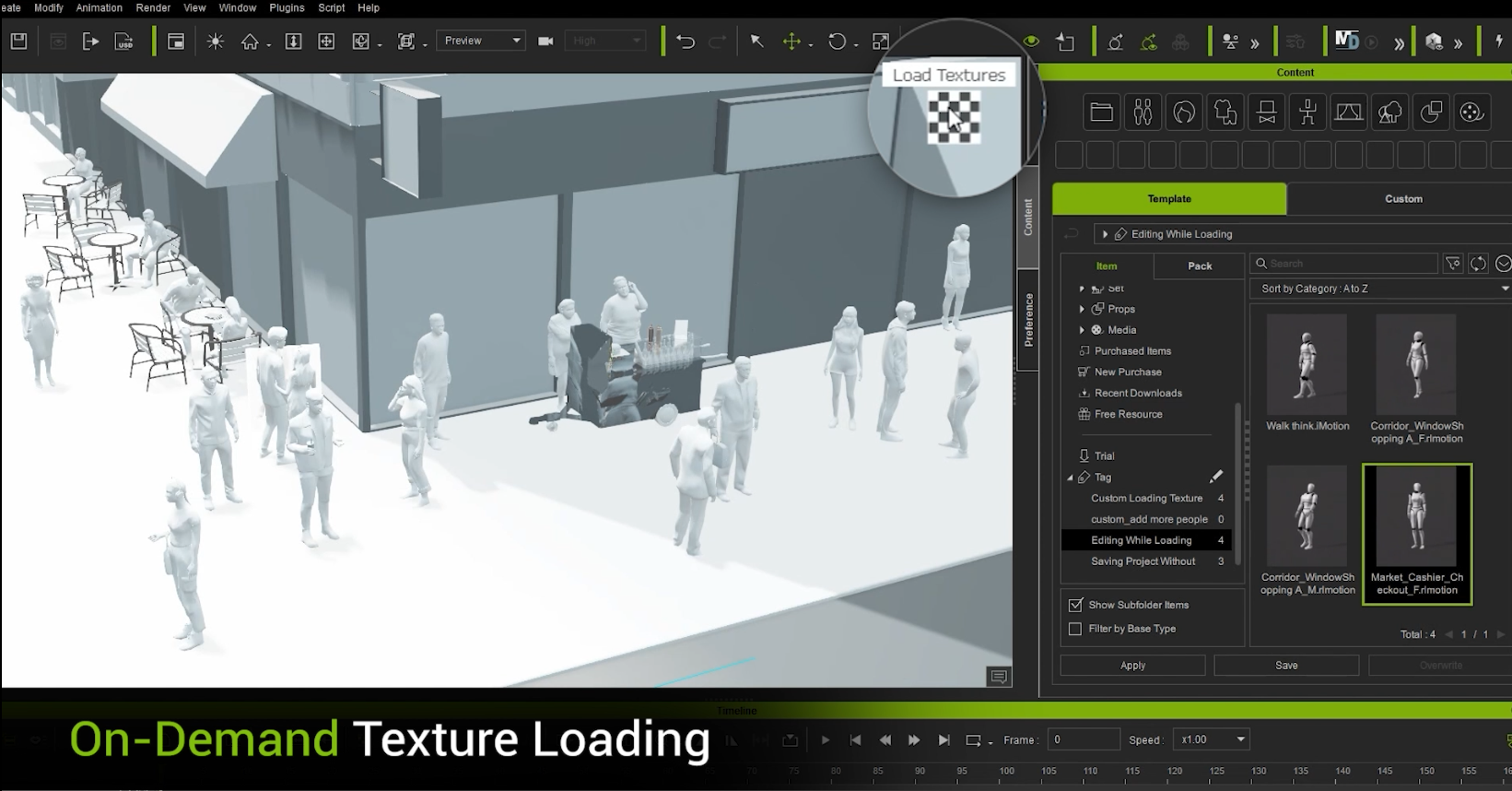This screenshot has height=791, width=1512.
Task: Click the content Search field
Action: [1344, 264]
